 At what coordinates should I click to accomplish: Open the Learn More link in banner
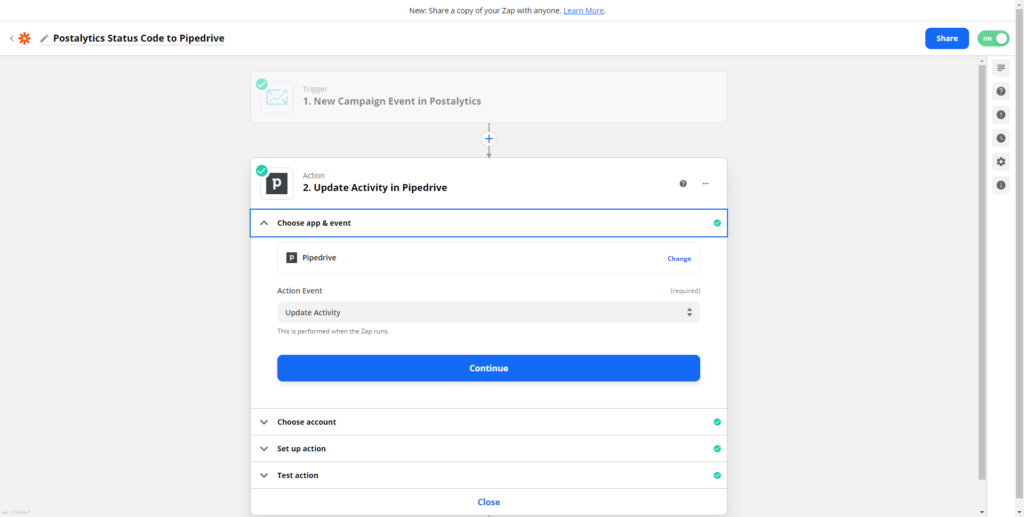584,10
